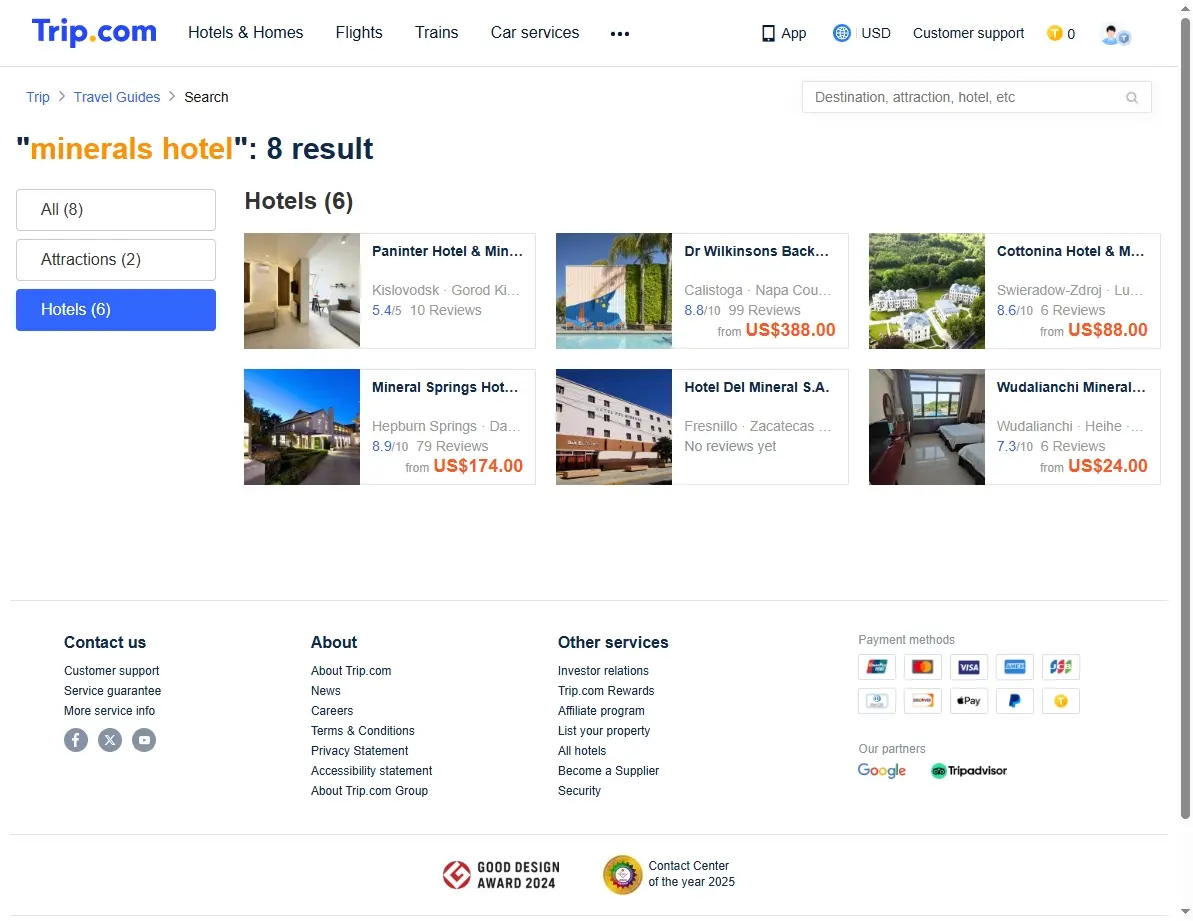The image size is (1193, 921).
Task: Open the Accessibility statement link
Action: click(371, 770)
